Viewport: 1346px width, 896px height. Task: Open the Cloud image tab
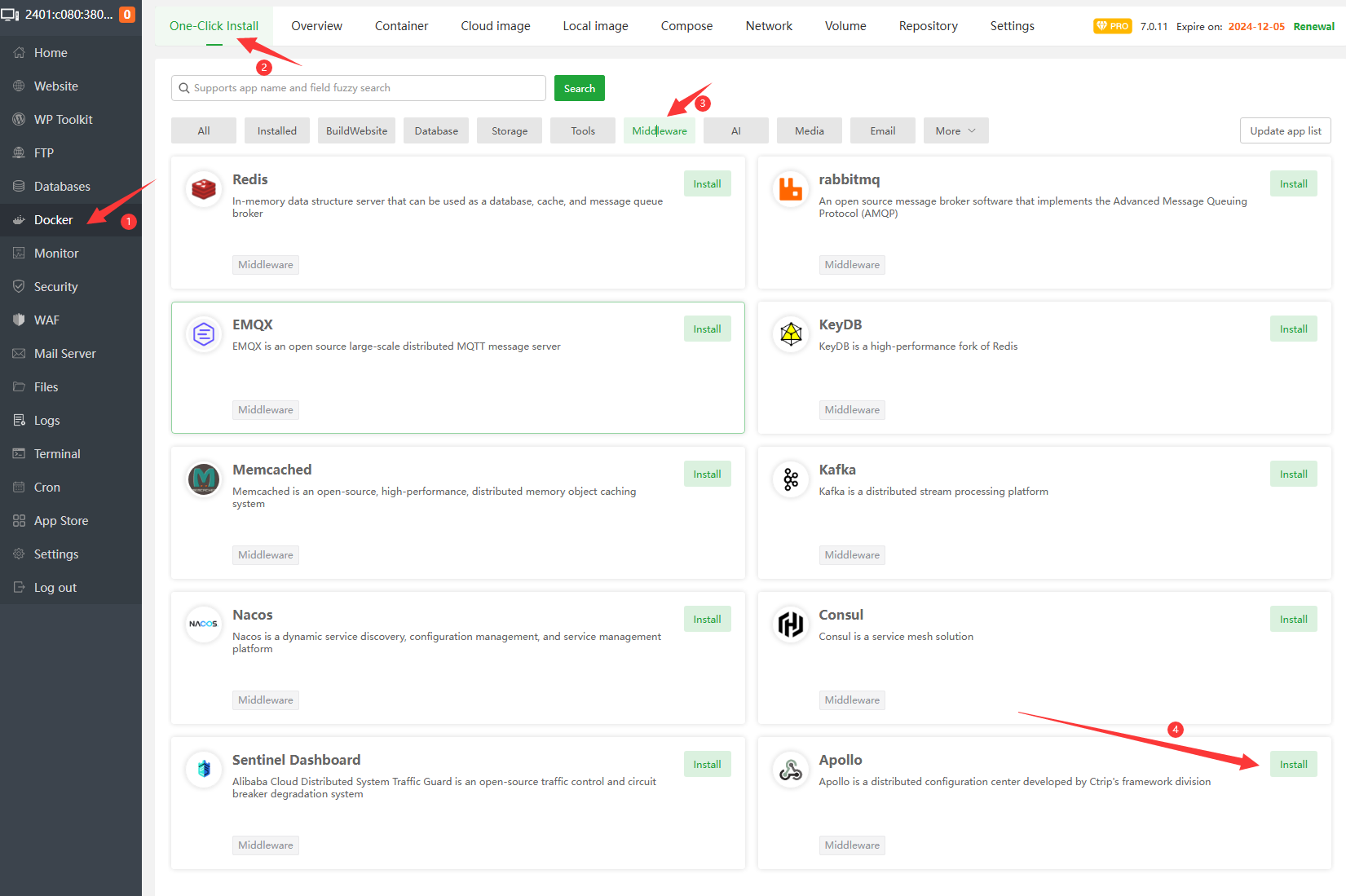click(496, 26)
